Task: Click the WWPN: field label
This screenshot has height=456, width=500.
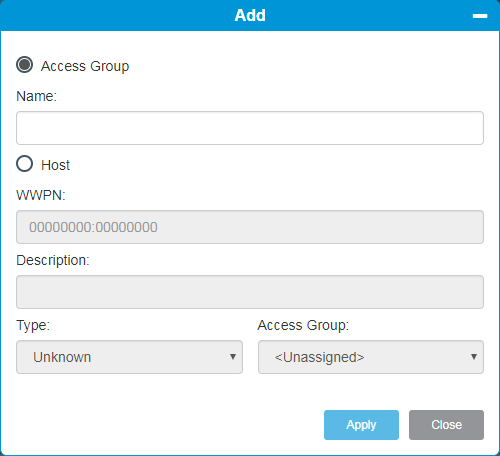Action: (41, 195)
